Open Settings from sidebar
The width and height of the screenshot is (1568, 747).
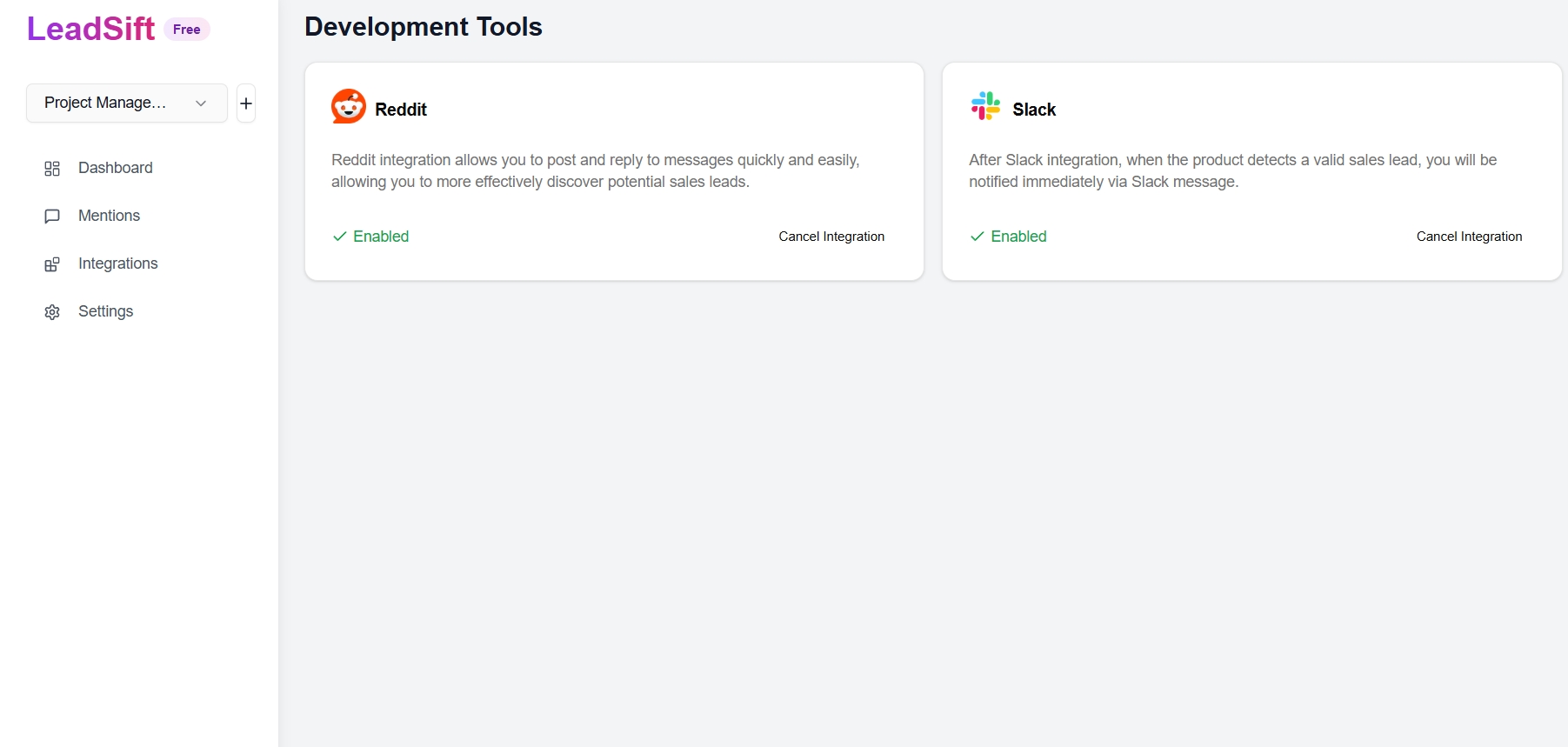pos(105,311)
